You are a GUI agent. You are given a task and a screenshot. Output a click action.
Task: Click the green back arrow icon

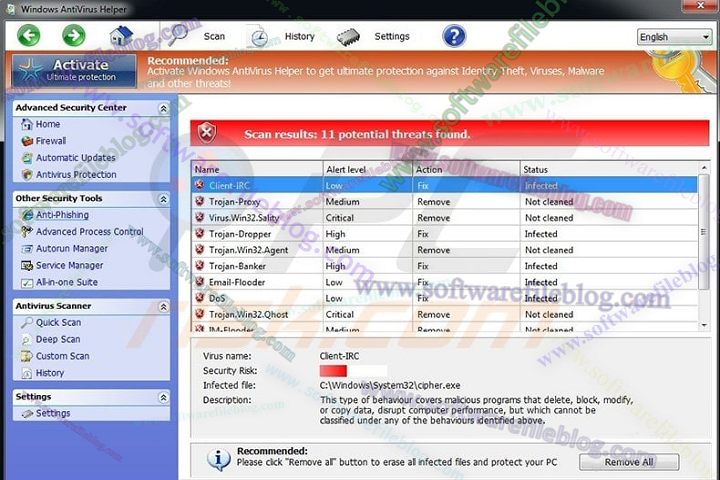click(29, 36)
